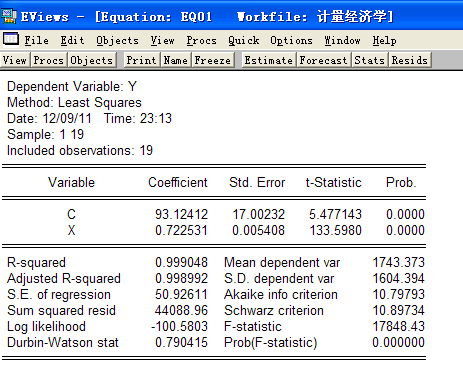The width and height of the screenshot is (463, 379).
Task: Click the Freeze button
Action: coord(213,60)
